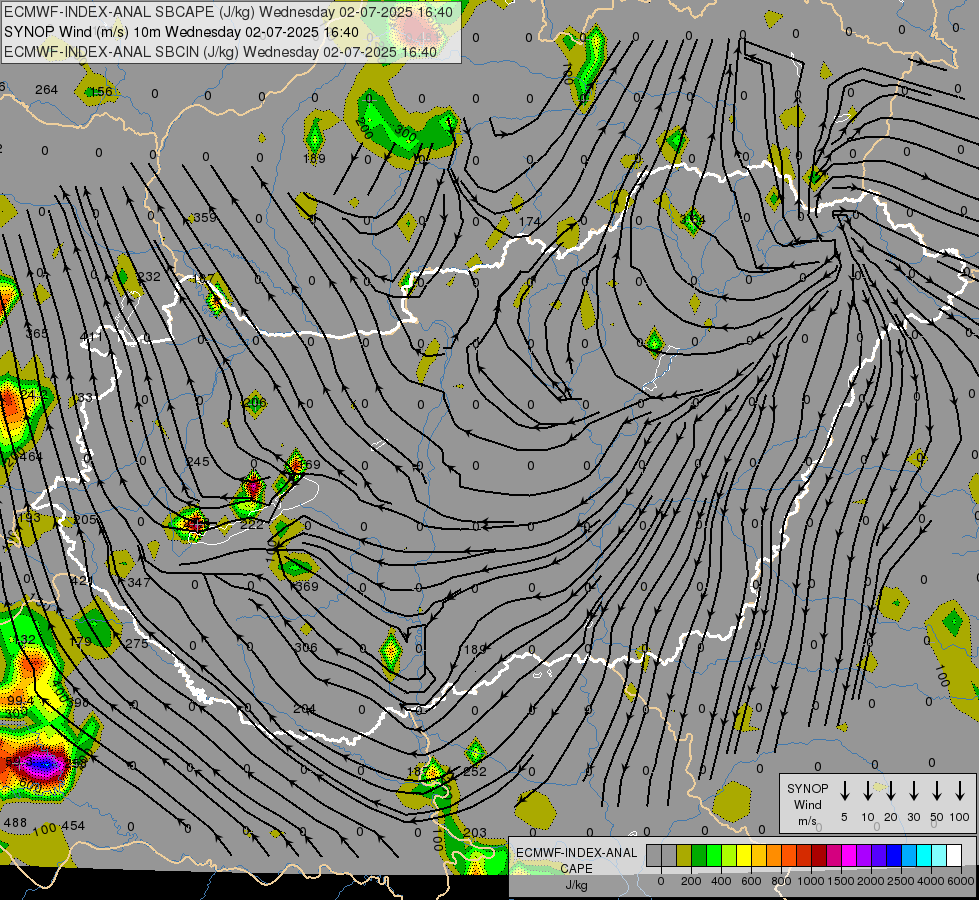979x900 pixels.
Task: Click the map value 193
Action: [x=29, y=518]
